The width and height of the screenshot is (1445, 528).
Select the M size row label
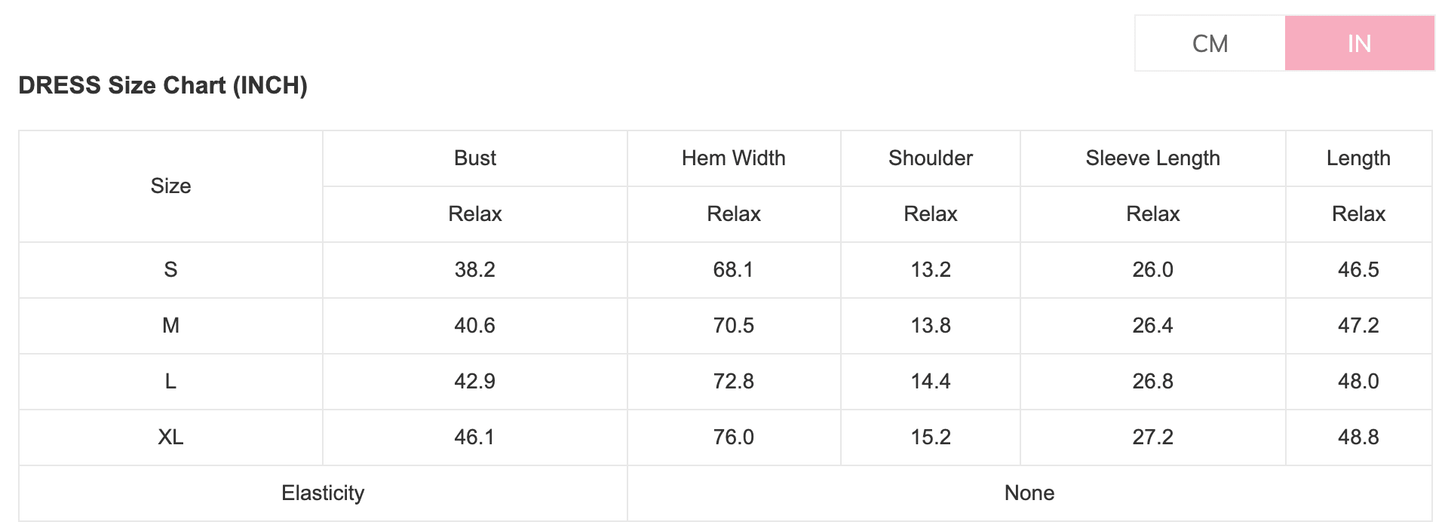click(x=171, y=326)
